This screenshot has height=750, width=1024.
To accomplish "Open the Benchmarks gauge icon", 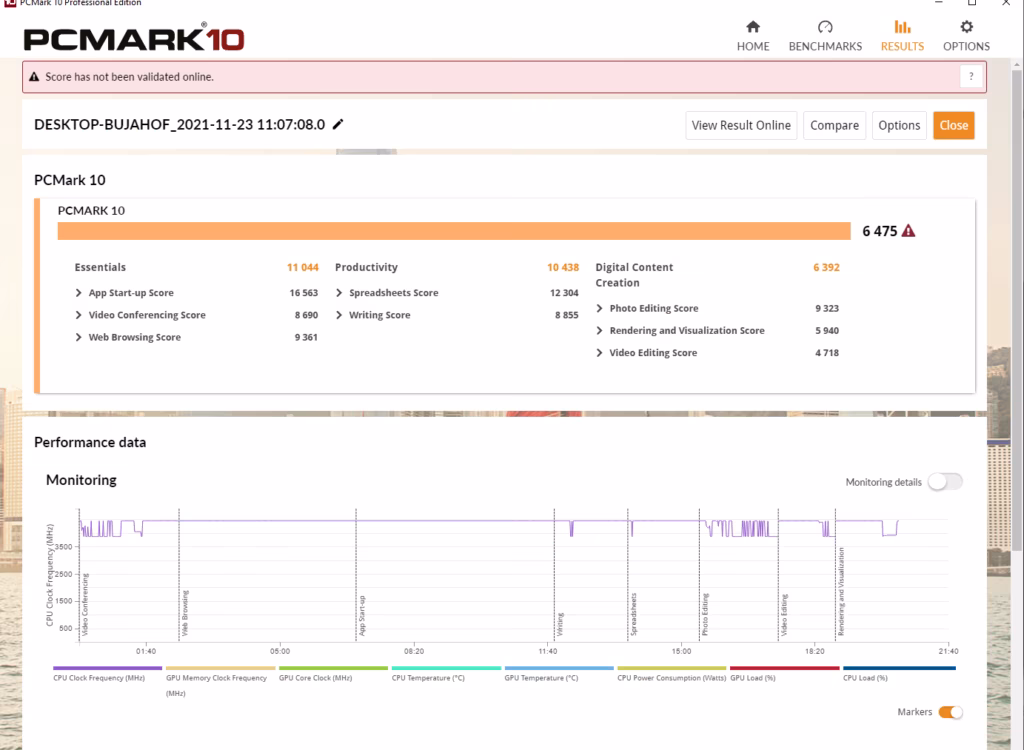I will [825, 27].
